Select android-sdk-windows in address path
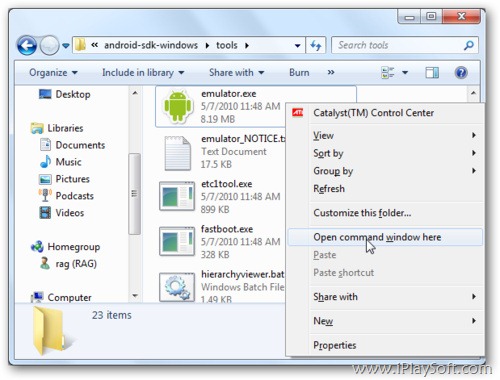The height and width of the screenshot is (380, 500). pyautogui.click(x=151, y=45)
